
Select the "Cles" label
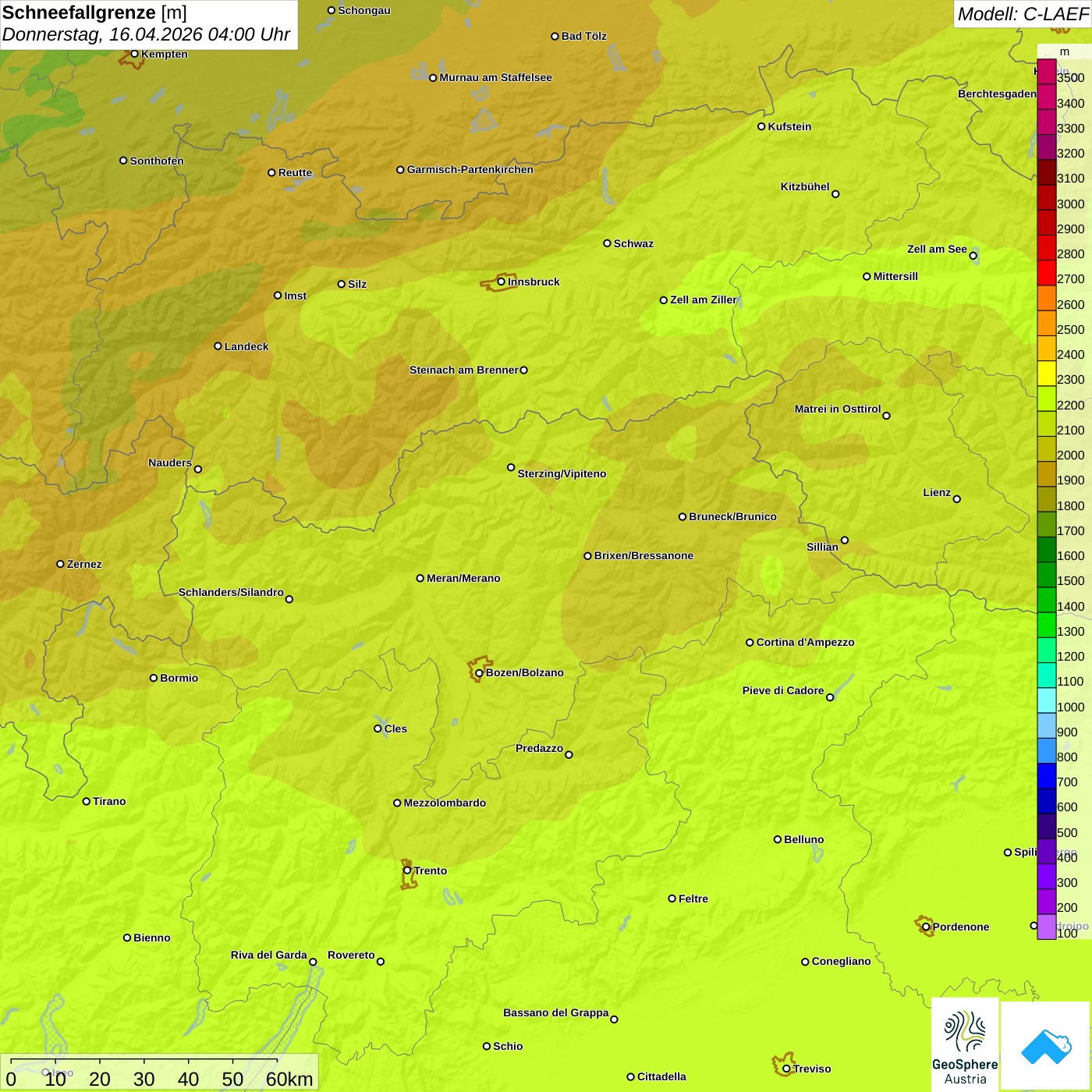tap(395, 729)
